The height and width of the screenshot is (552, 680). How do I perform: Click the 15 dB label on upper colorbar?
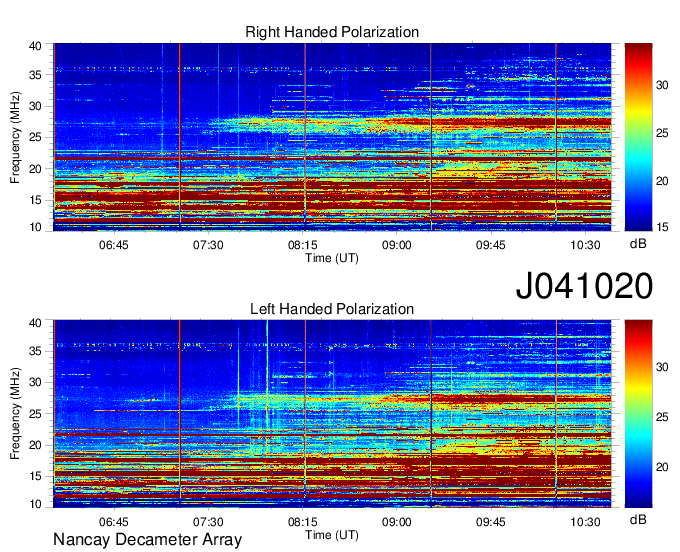tap(662, 227)
